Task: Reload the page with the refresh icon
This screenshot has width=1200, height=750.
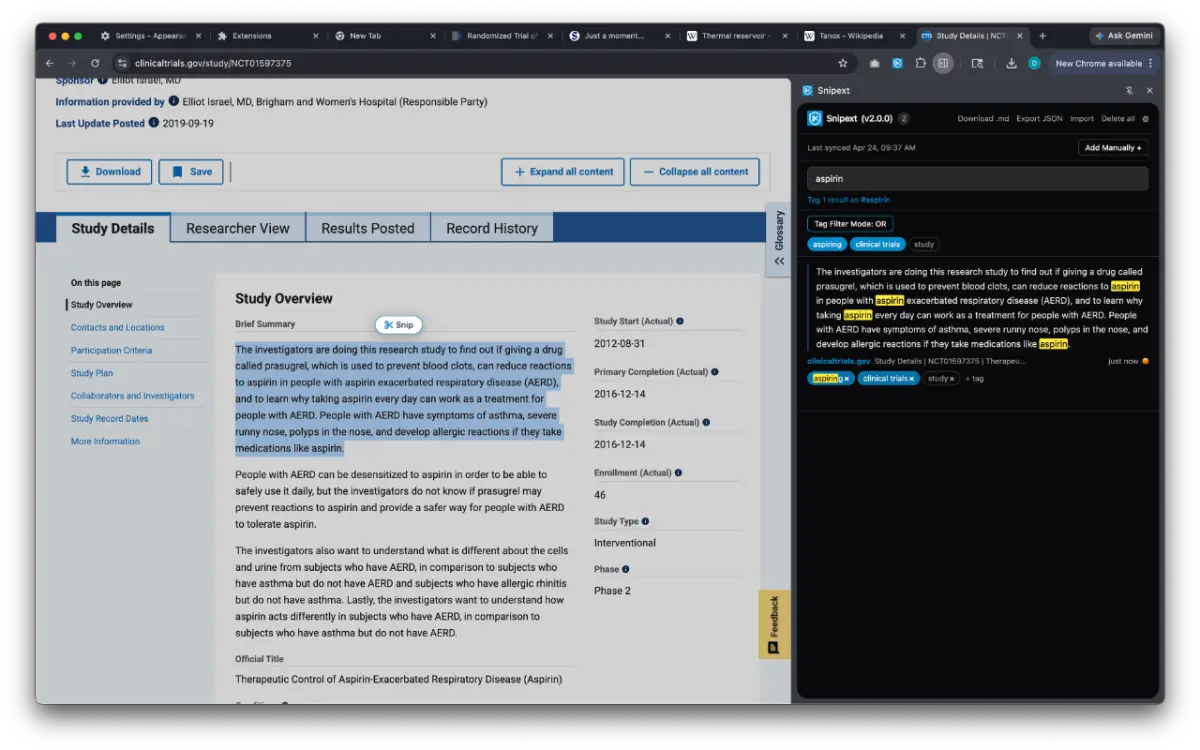Action: tap(95, 63)
